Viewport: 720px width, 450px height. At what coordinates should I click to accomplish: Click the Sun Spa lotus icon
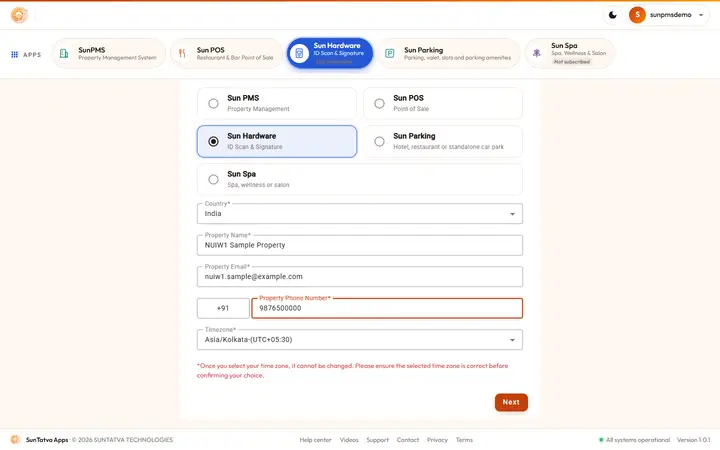tap(536, 53)
